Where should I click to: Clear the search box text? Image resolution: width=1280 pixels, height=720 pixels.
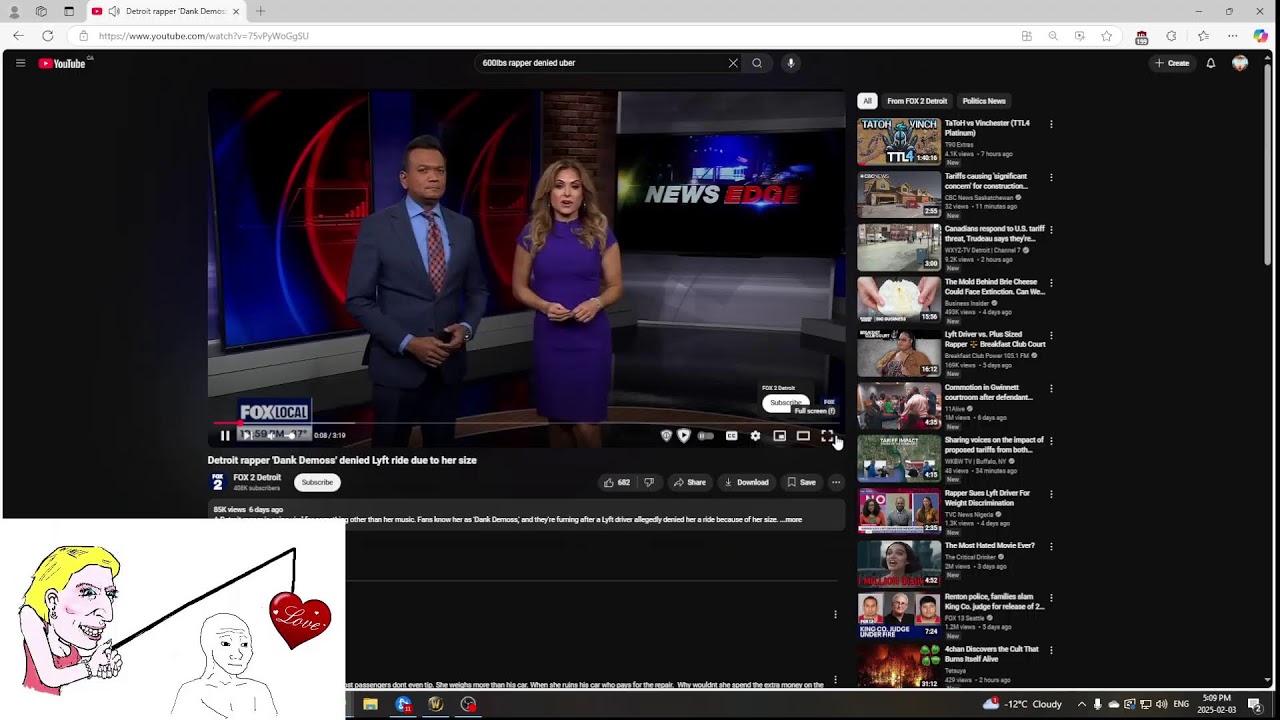pos(733,63)
